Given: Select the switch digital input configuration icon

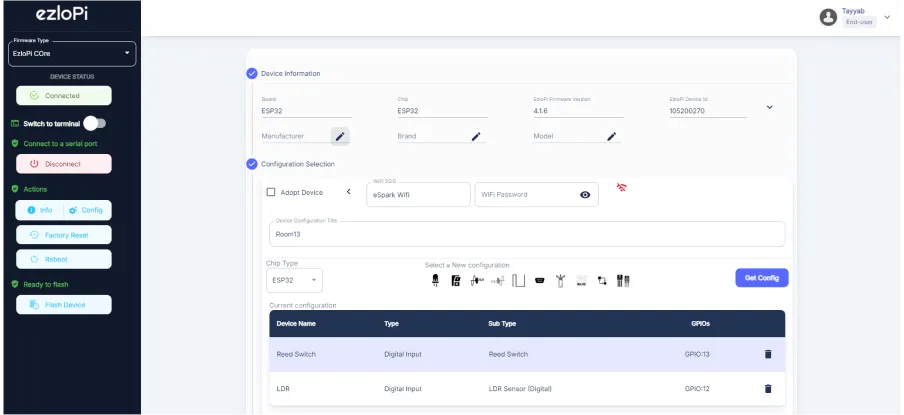Looking at the screenshot, I should click(x=456, y=281).
